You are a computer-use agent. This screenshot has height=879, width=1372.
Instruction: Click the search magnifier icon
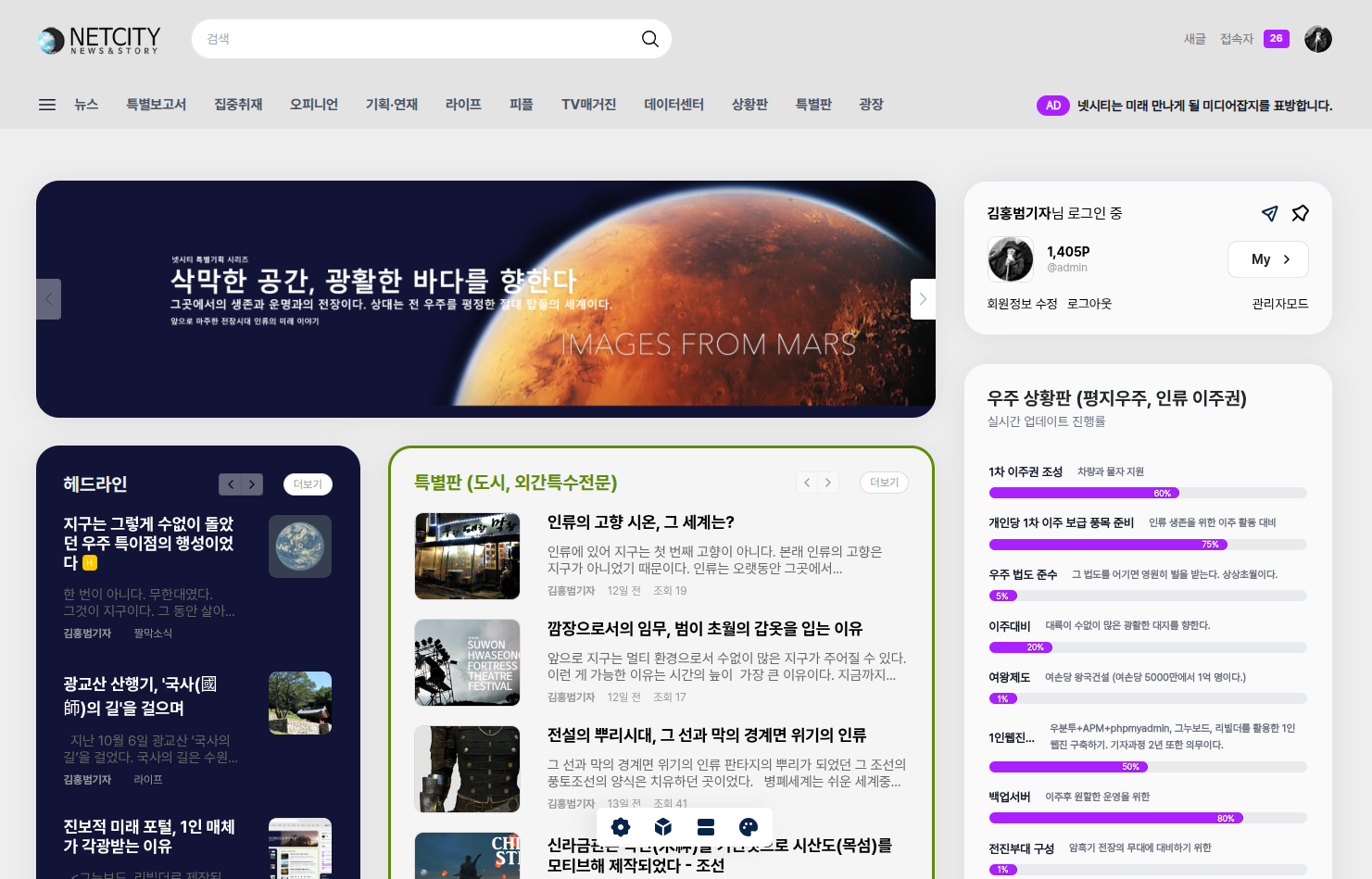click(x=649, y=39)
